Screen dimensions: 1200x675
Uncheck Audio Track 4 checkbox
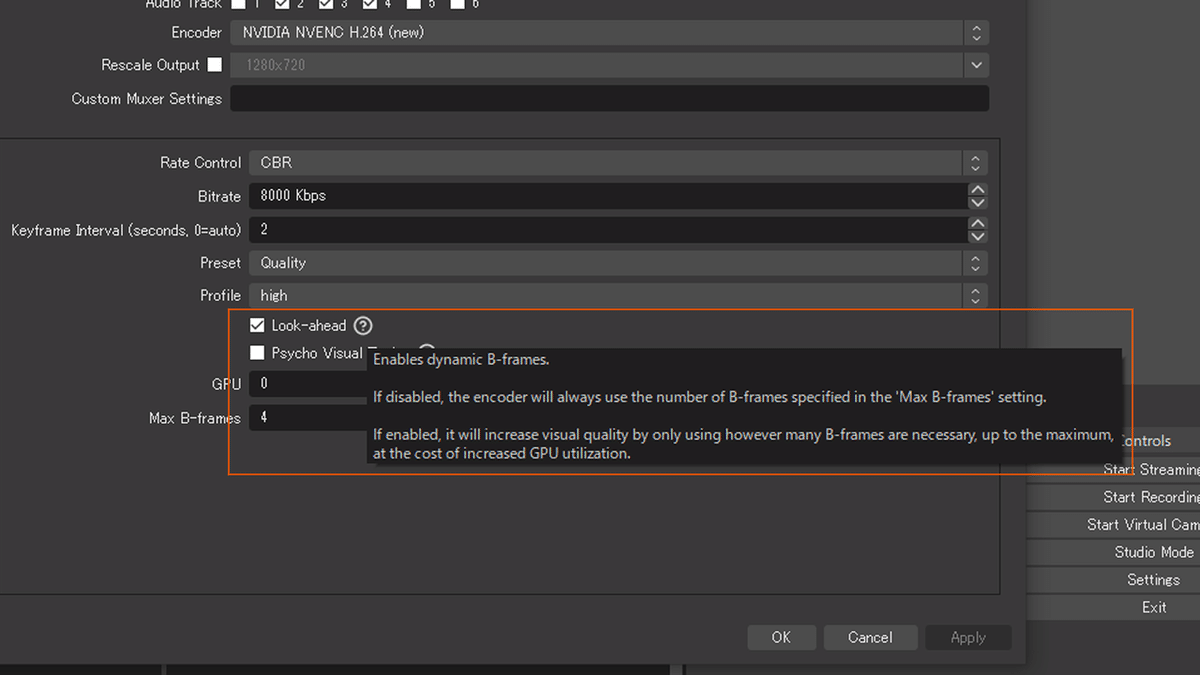[370, 4]
